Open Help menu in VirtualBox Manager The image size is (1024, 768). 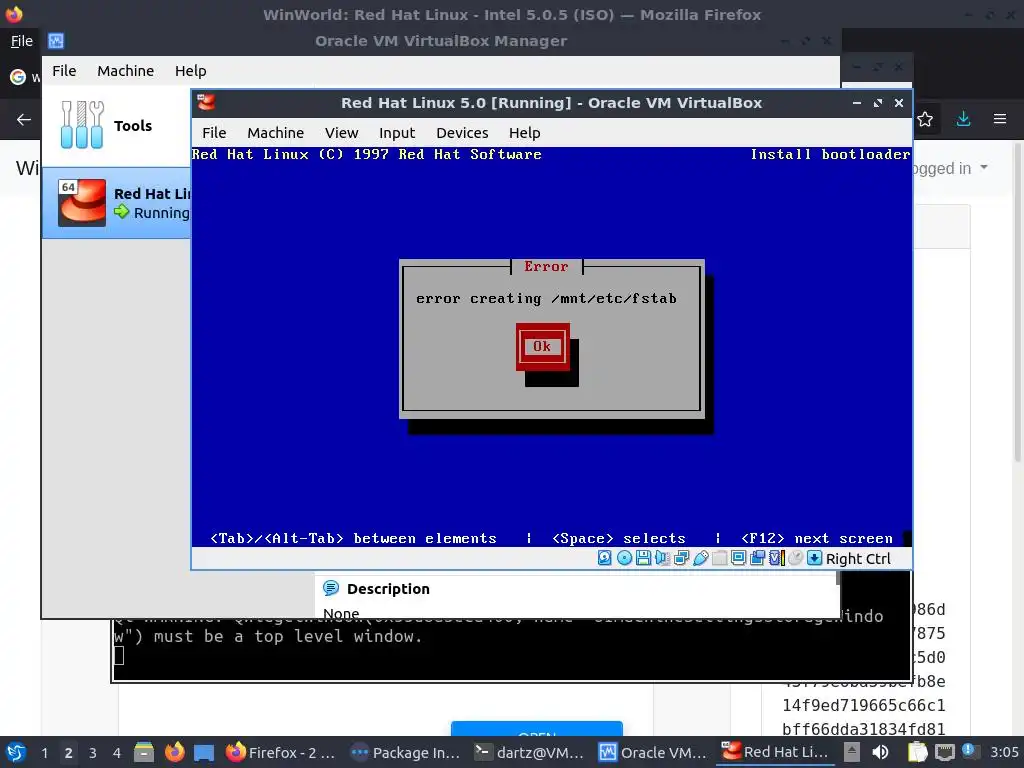[x=191, y=71]
